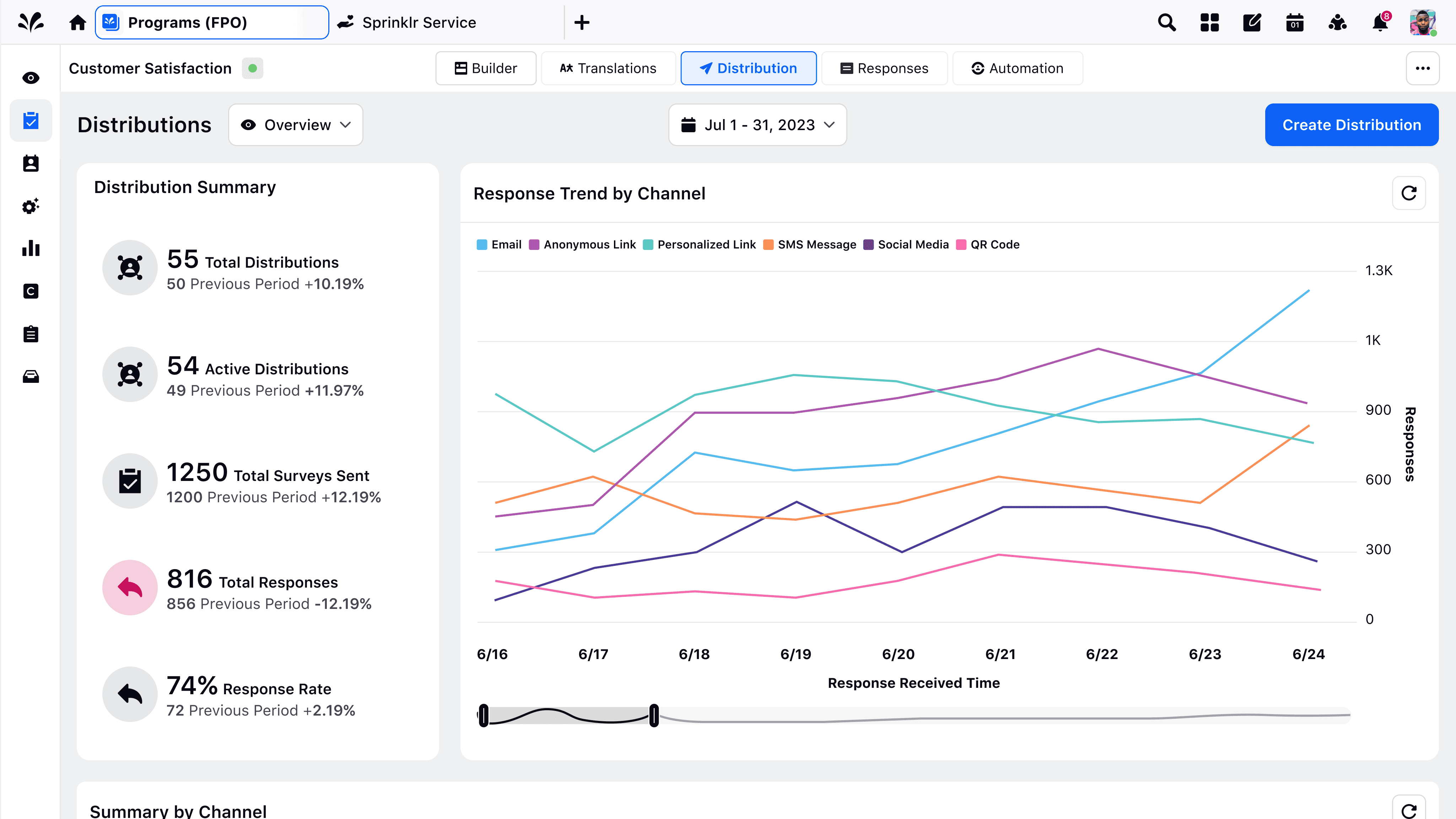Open the Jul 1 - 31, 2023 date picker

point(757,125)
